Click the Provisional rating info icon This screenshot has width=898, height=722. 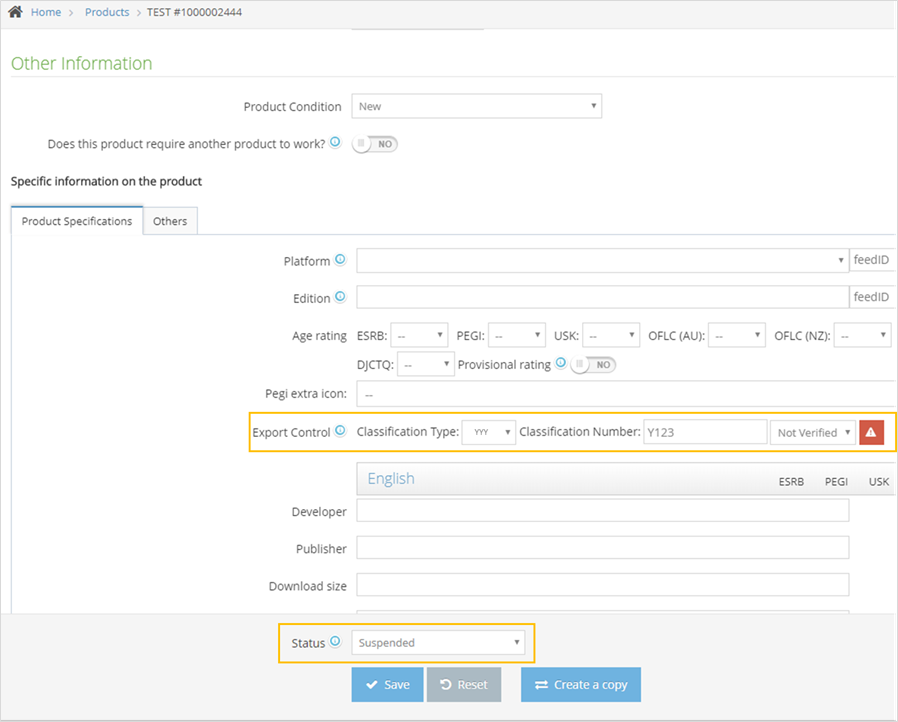click(x=561, y=364)
